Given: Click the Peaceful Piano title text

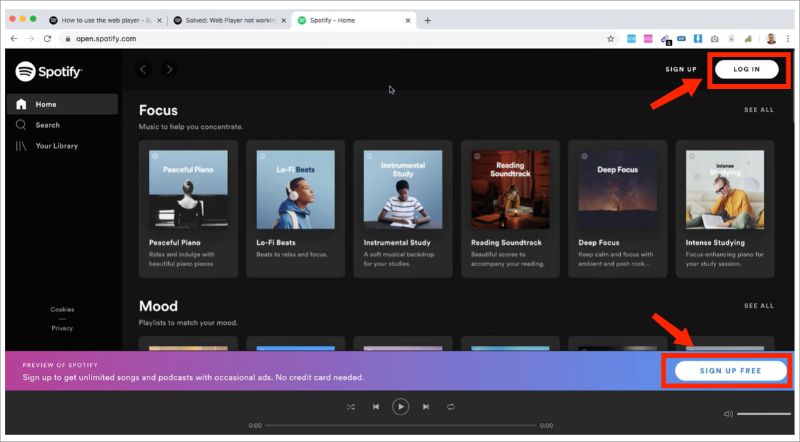Looking at the screenshot, I should pos(174,242).
